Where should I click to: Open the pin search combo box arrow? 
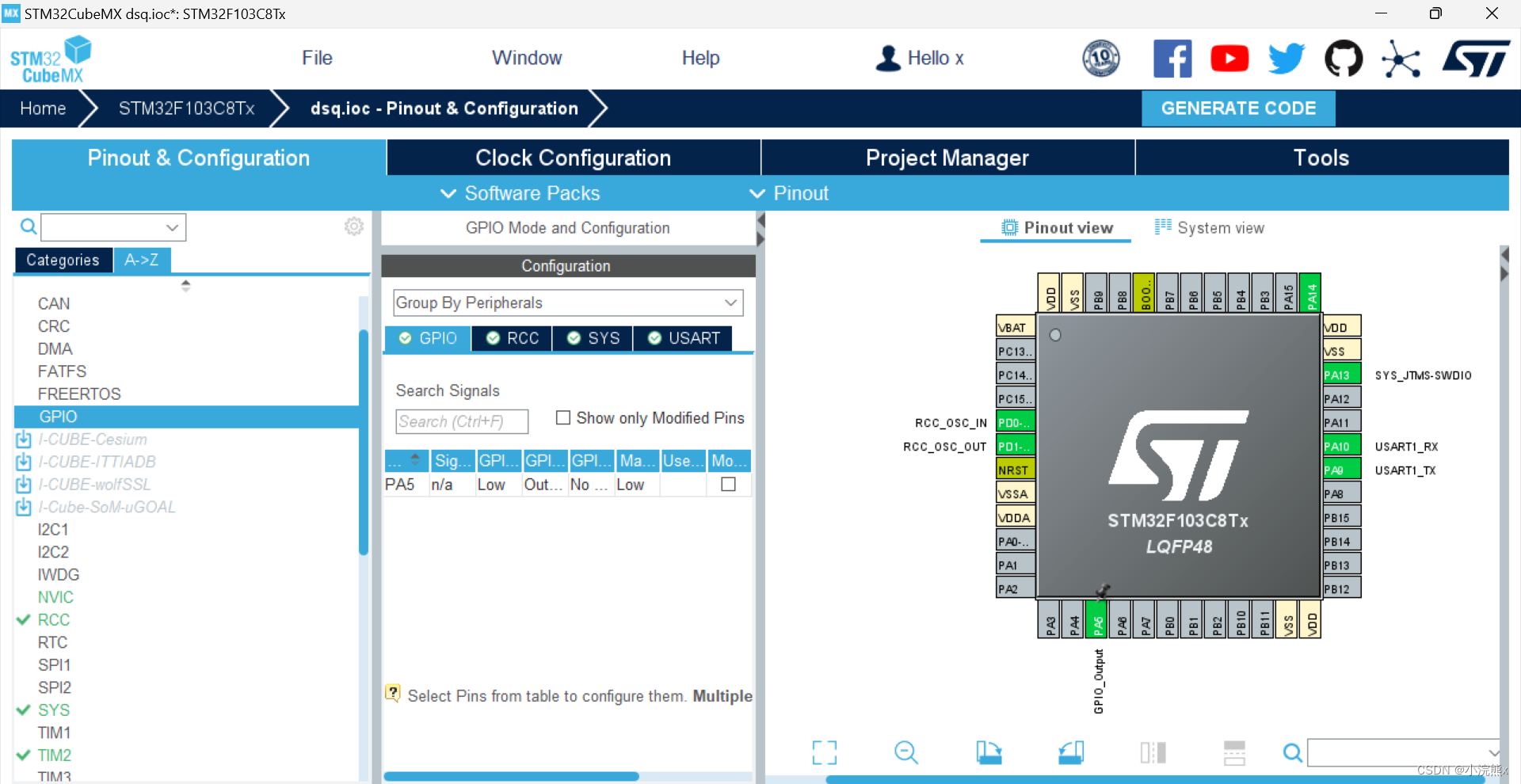pos(1492,752)
